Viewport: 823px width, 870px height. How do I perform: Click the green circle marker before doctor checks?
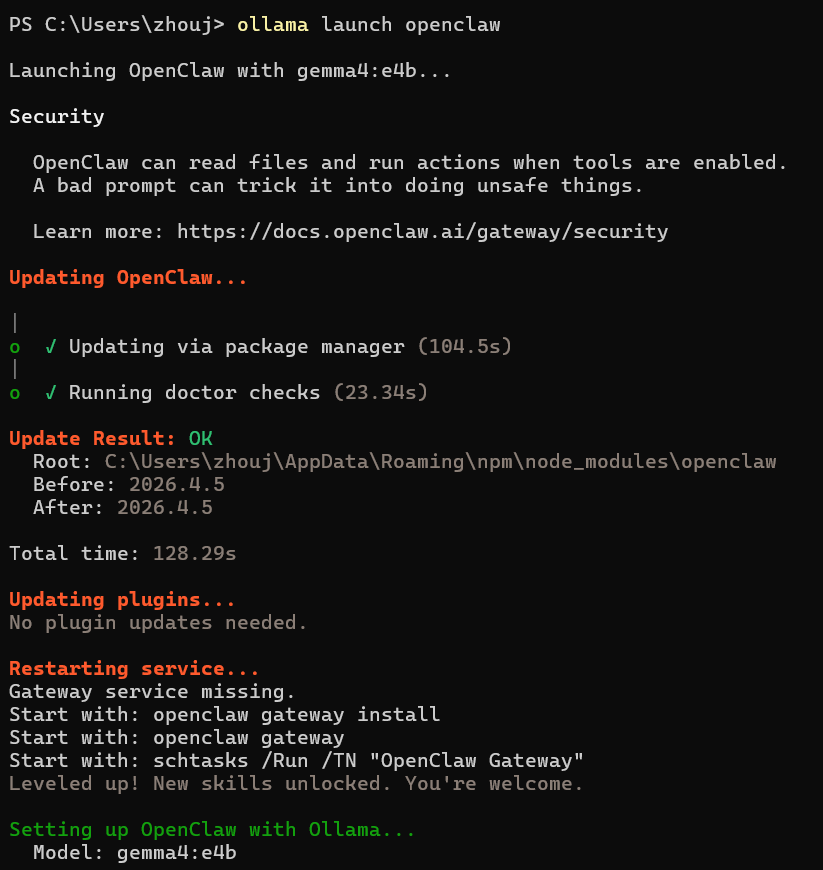coord(15,393)
